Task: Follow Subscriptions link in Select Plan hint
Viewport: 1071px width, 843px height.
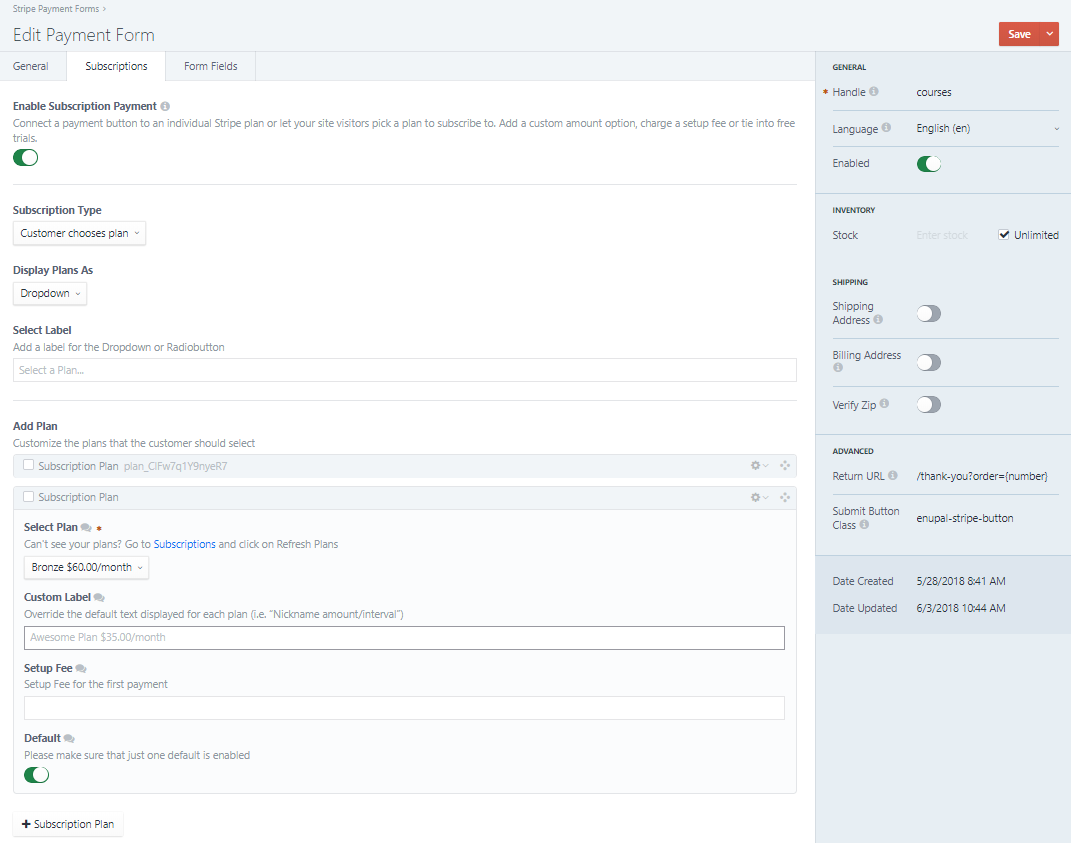Action: coord(184,544)
